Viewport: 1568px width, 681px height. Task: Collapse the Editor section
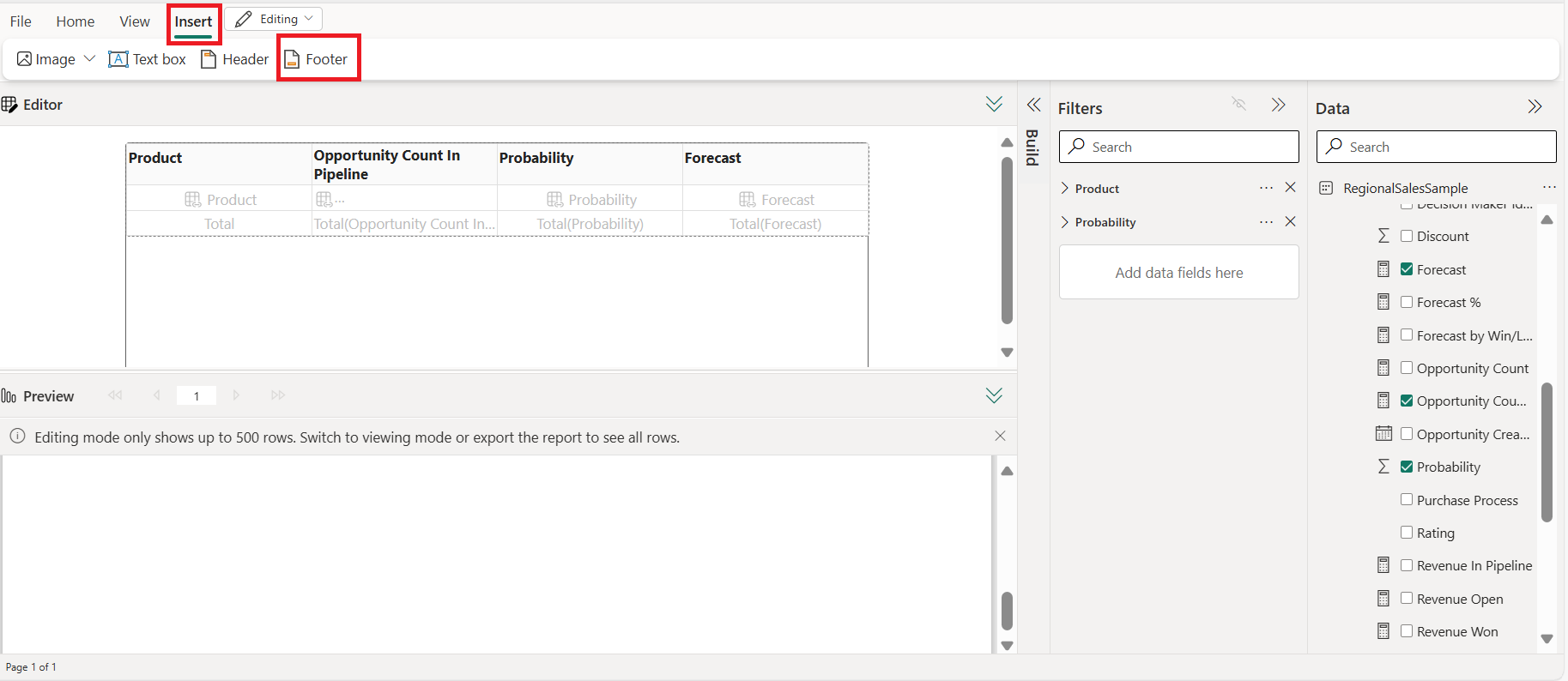(x=994, y=105)
